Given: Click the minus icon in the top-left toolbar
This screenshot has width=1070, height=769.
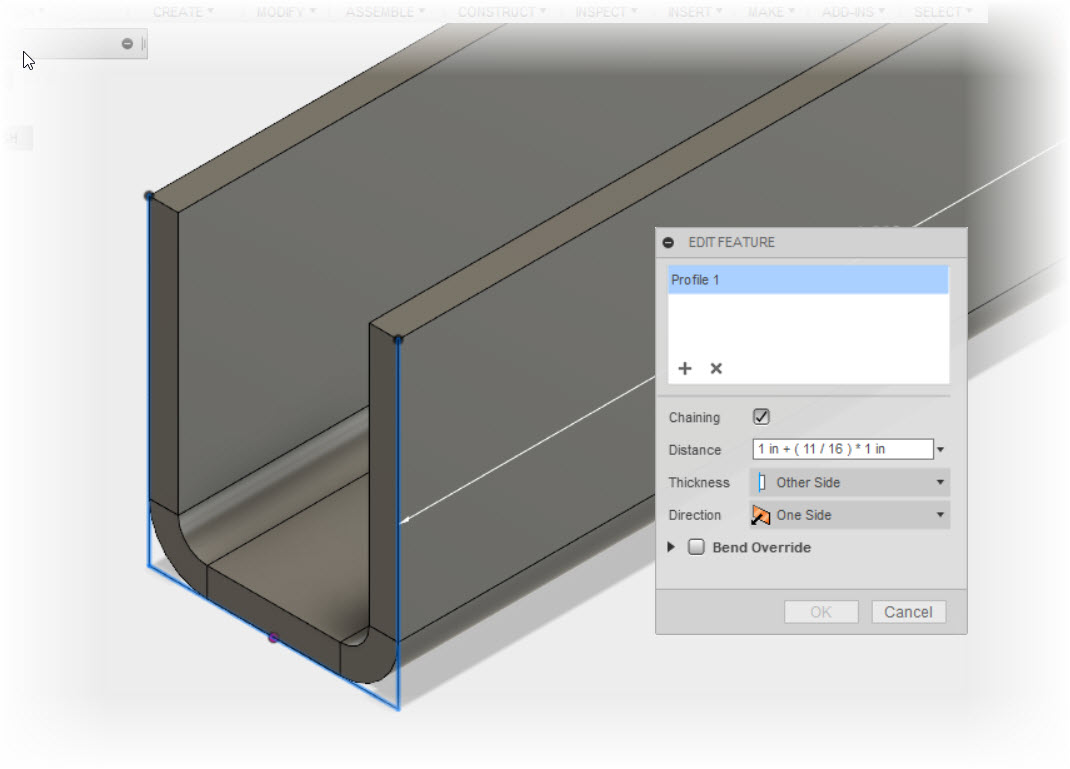Looking at the screenshot, I should point(127,43).
